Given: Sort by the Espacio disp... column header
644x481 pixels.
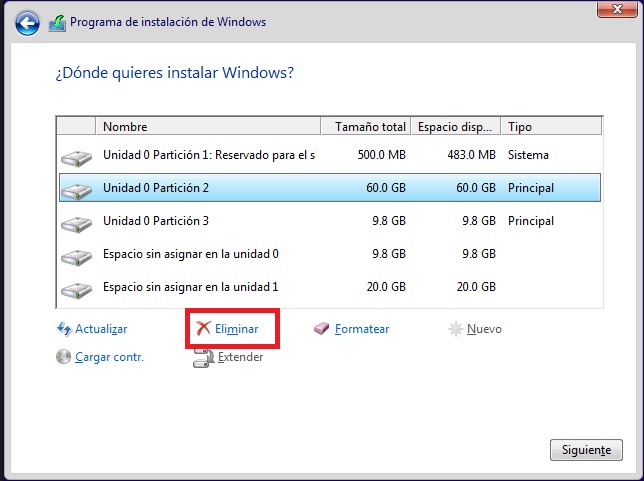Looking at the screenshot, I should click(456, 126).
